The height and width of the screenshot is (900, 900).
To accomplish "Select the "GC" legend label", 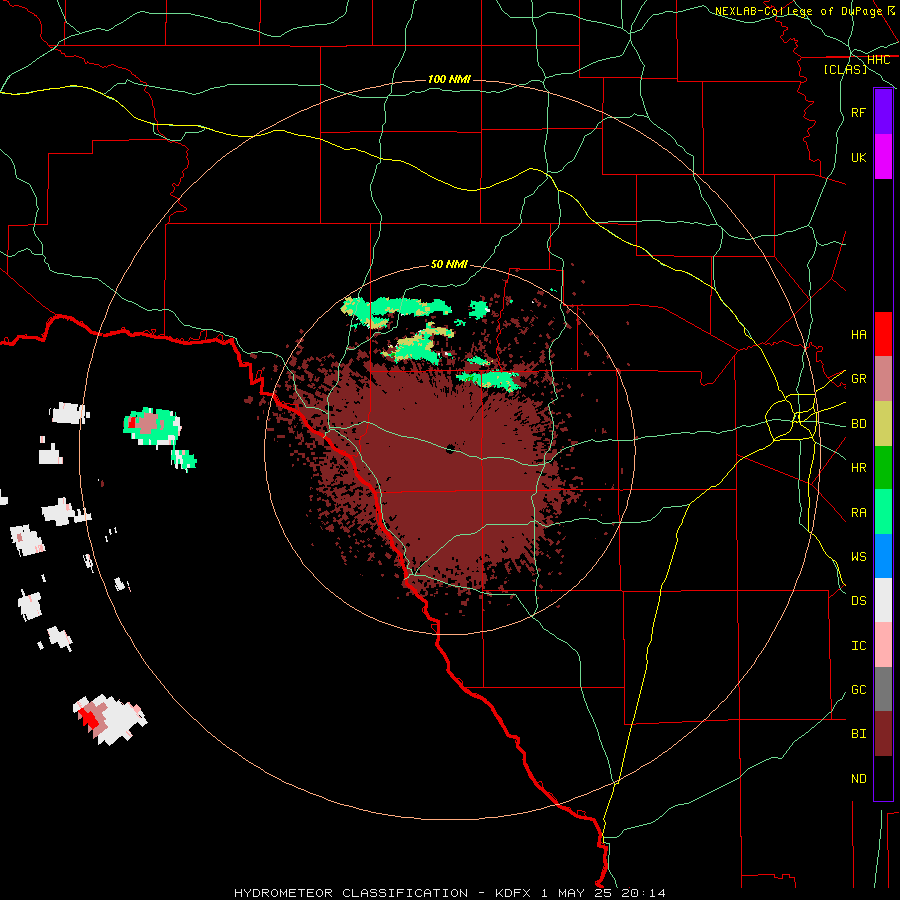I will pos(858,690).
